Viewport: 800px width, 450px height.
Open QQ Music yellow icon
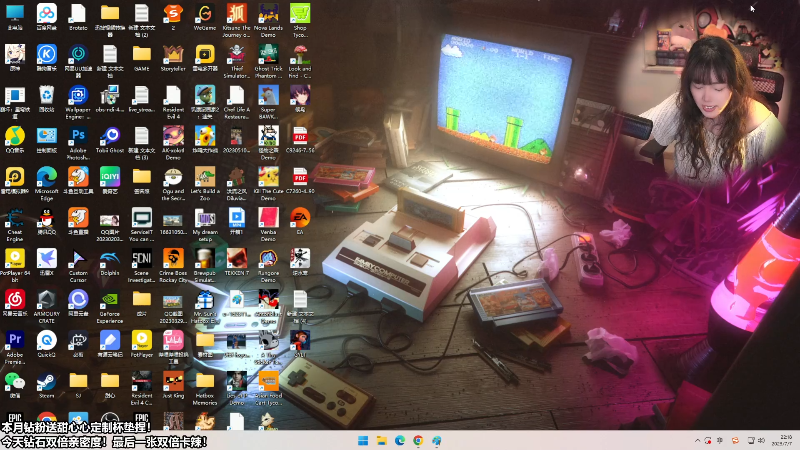(x=15, y=139)
